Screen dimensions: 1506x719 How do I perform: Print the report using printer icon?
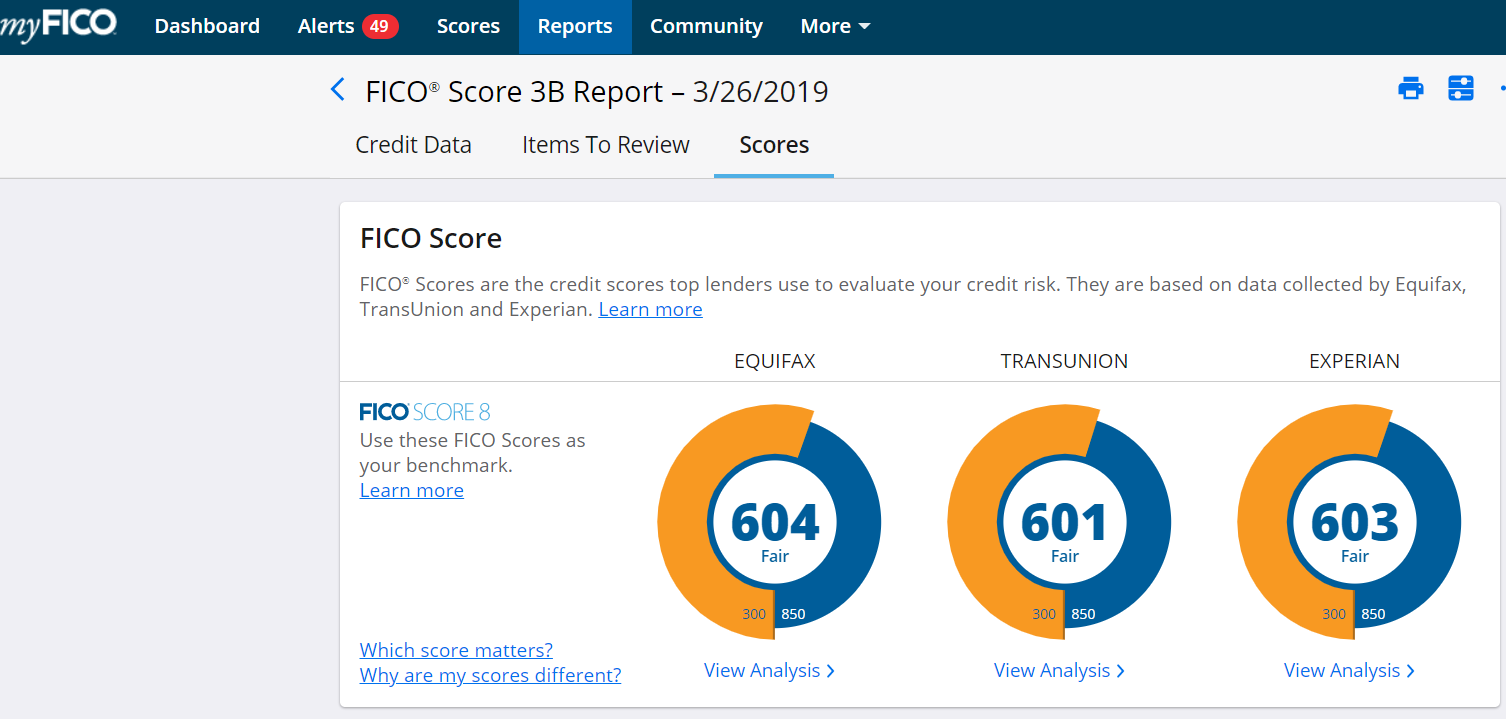1411,88
